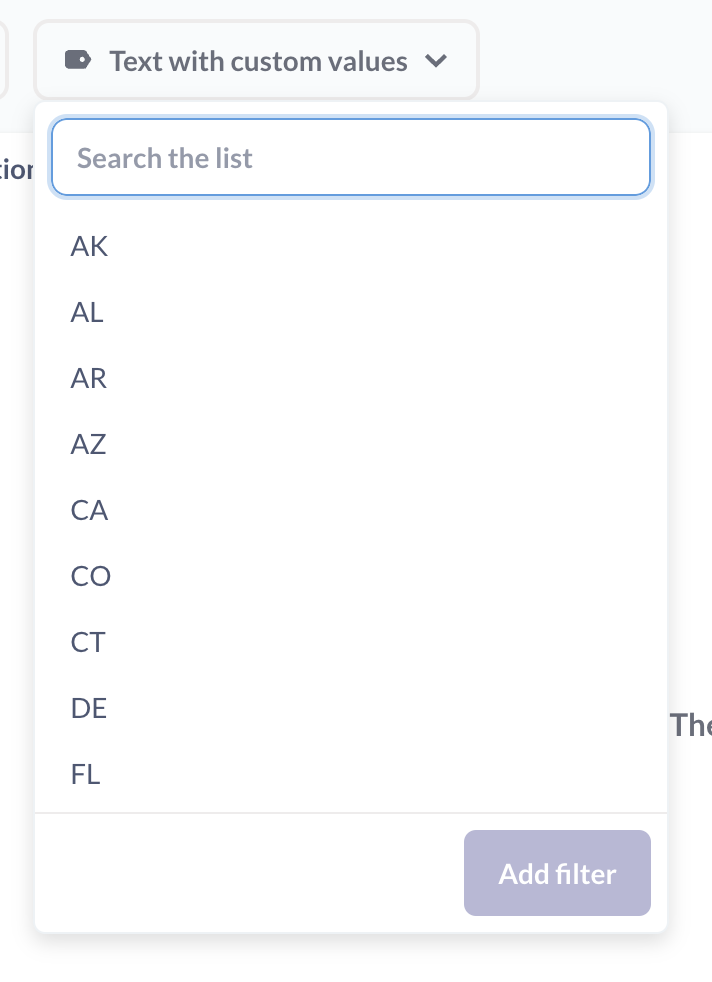Pick CO from the list
The image size is (712, 982).
click(x=91, y=576)
